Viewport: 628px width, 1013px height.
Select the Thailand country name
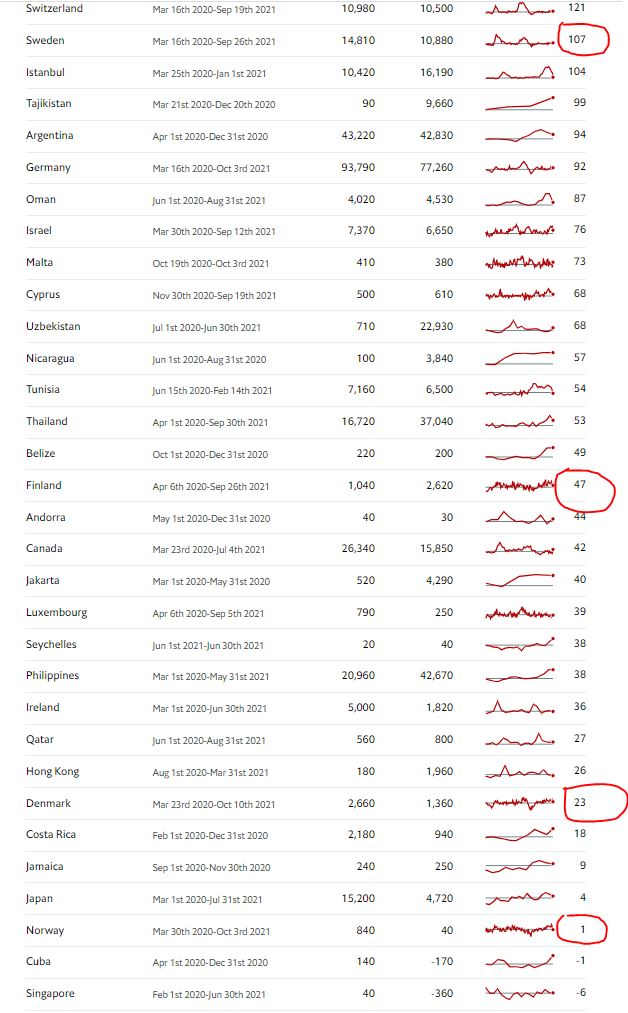(x=48, y=421)
